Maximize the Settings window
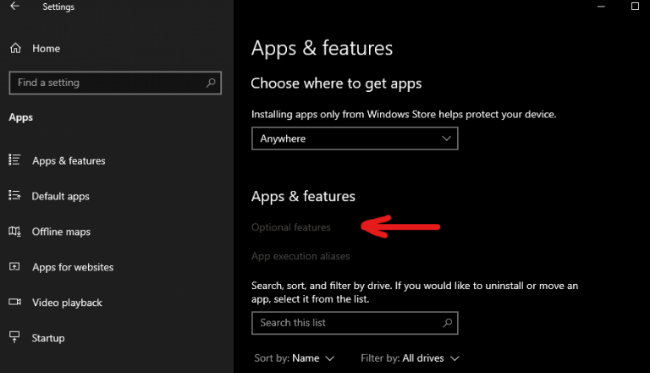 (x=635, y=6)
